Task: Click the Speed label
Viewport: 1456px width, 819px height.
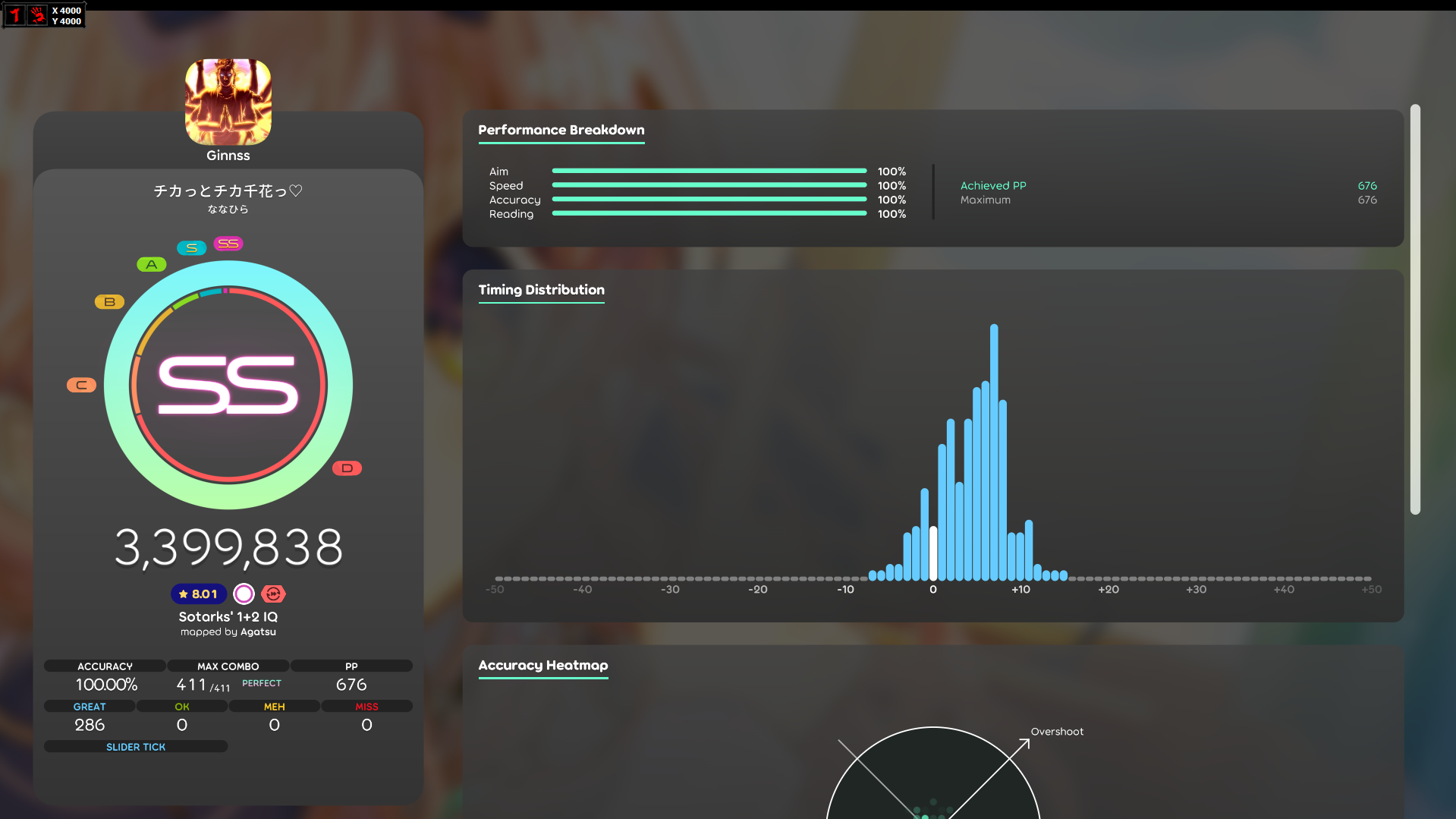Action: pos(506,186)
